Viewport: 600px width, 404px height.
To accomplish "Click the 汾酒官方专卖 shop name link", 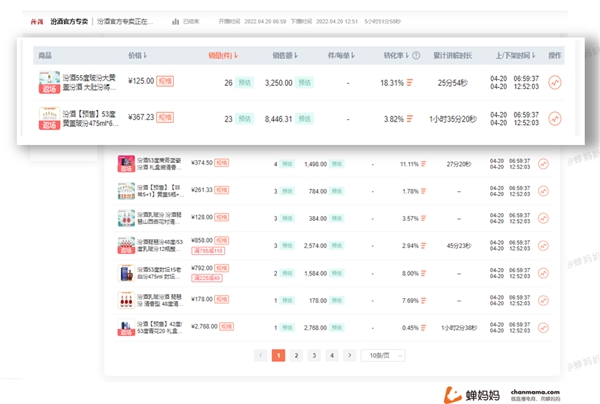I will click(x=69, y=21).
